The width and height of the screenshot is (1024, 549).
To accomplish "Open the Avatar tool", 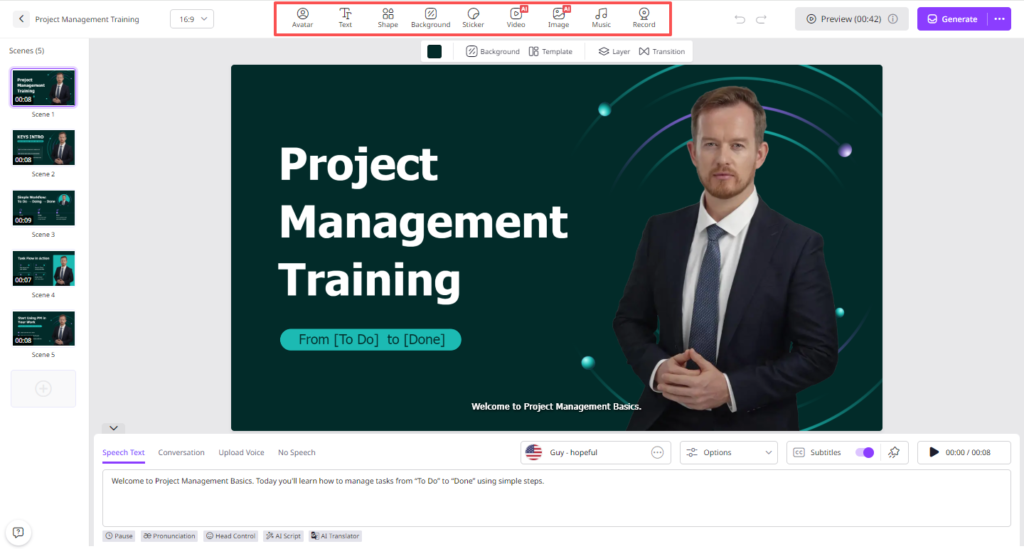I will [302, 17].
